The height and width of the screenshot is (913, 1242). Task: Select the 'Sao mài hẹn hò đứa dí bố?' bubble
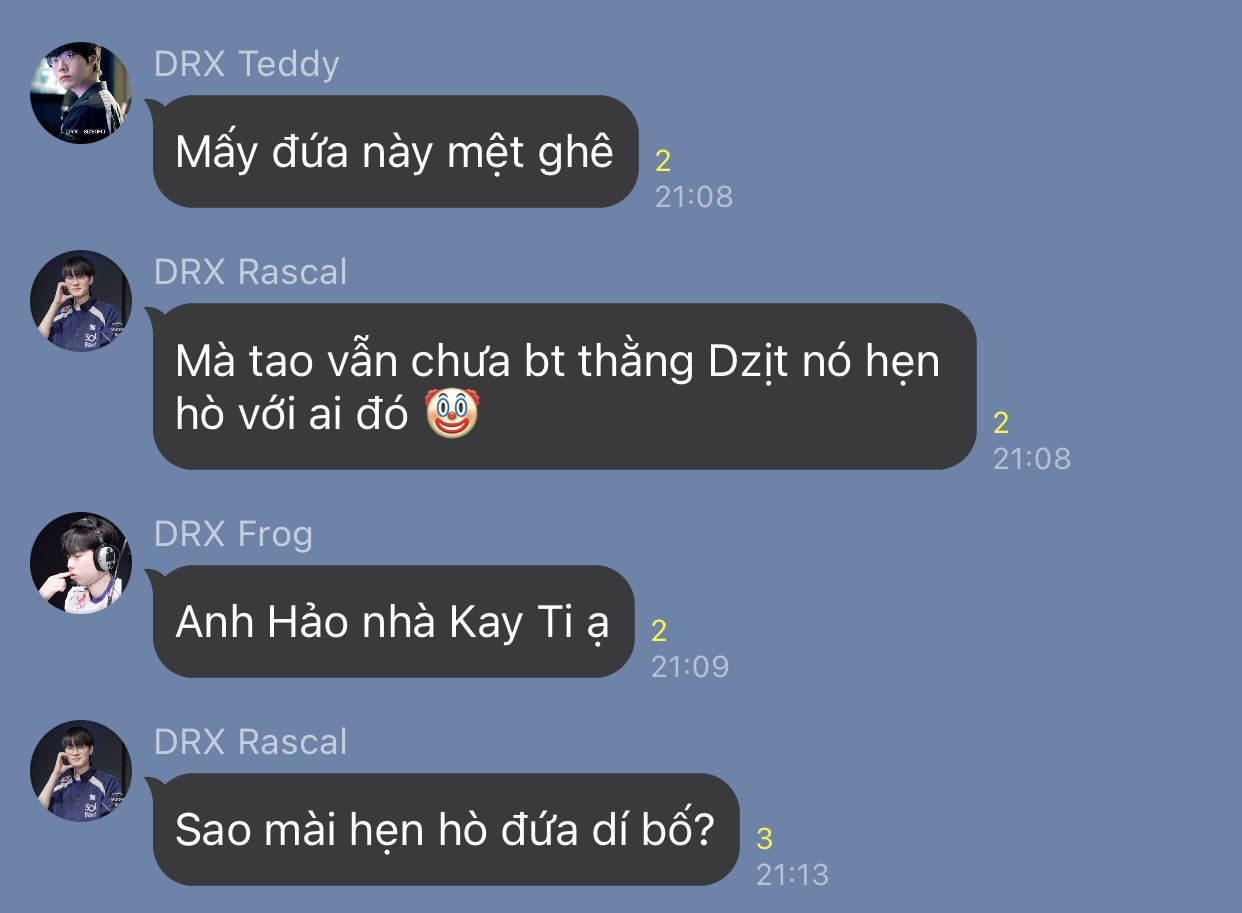coord(446,830)
